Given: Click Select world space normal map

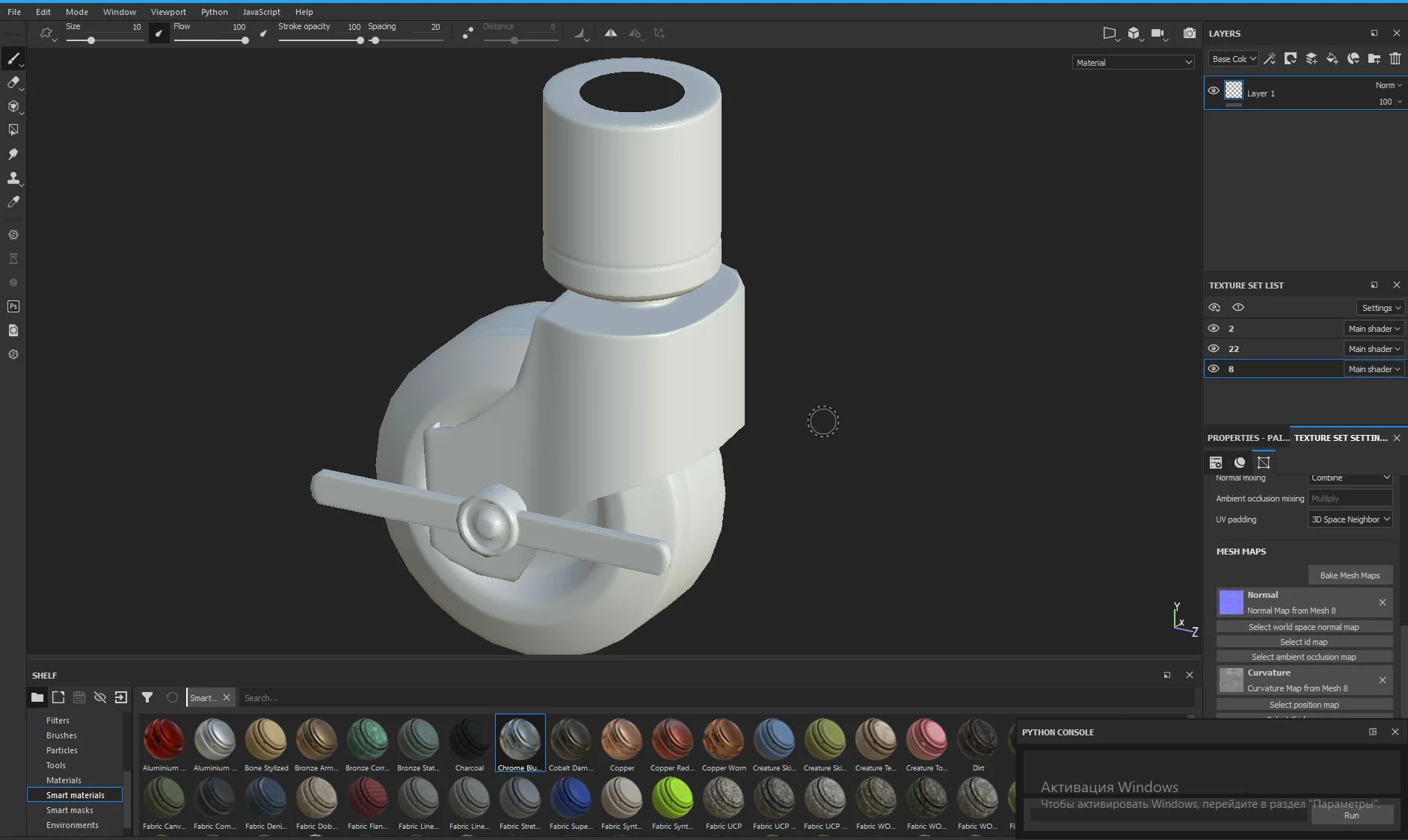Looking at the screenshot, I should click(1304, 627).
